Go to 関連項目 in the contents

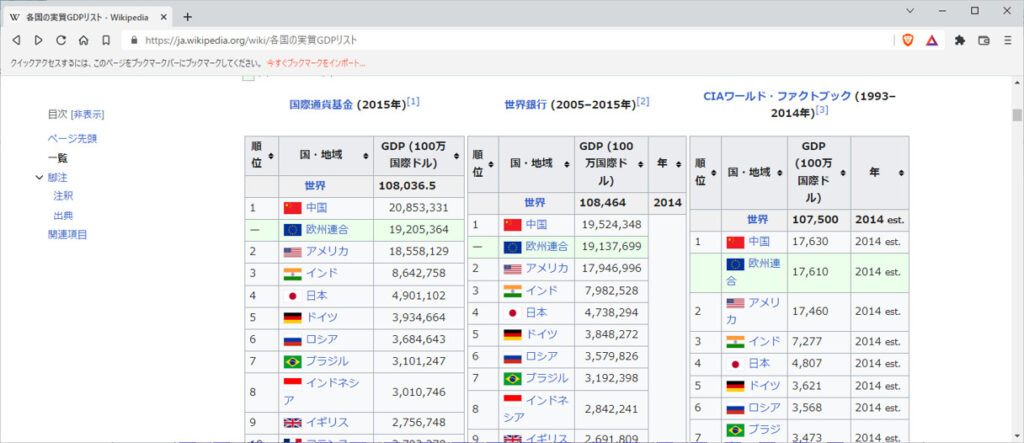67,235
